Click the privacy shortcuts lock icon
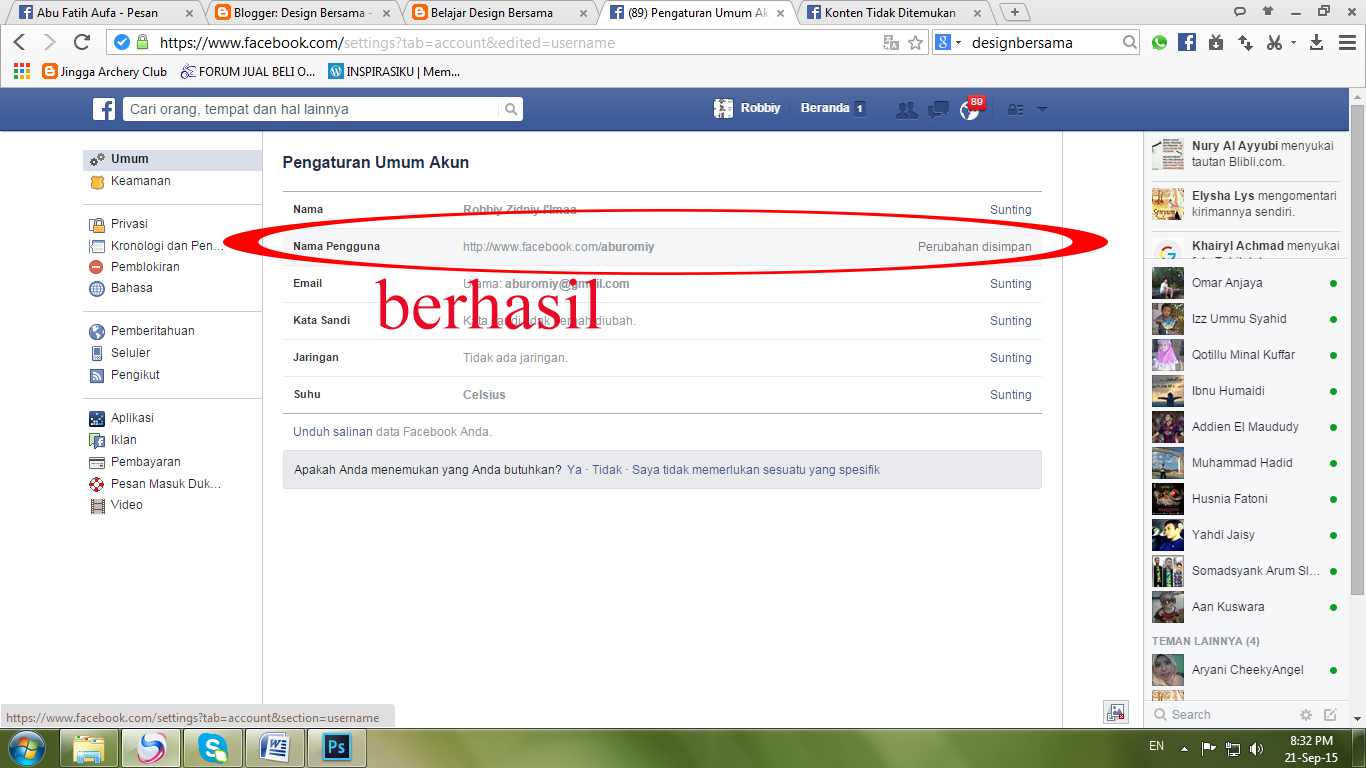This screenshot has height=768, width=1366. pos(1014,109)
